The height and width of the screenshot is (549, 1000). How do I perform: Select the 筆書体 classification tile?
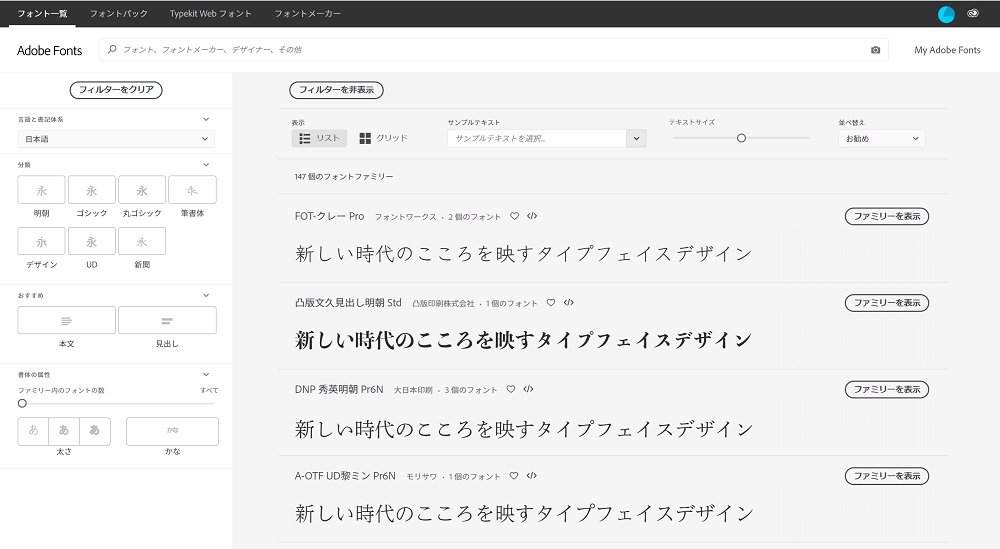(192, 190)
